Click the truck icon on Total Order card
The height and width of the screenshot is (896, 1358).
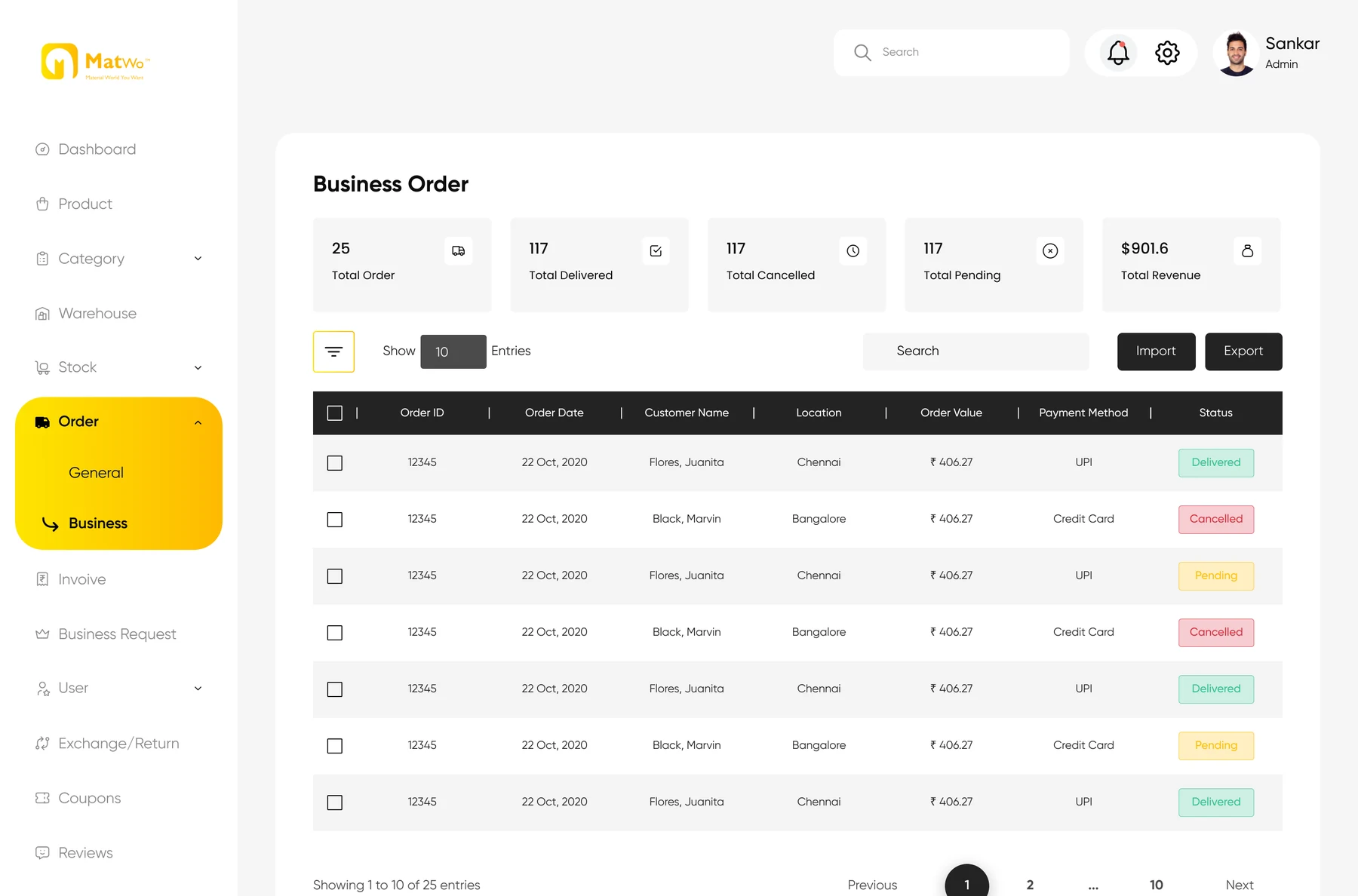coord(458,250)
